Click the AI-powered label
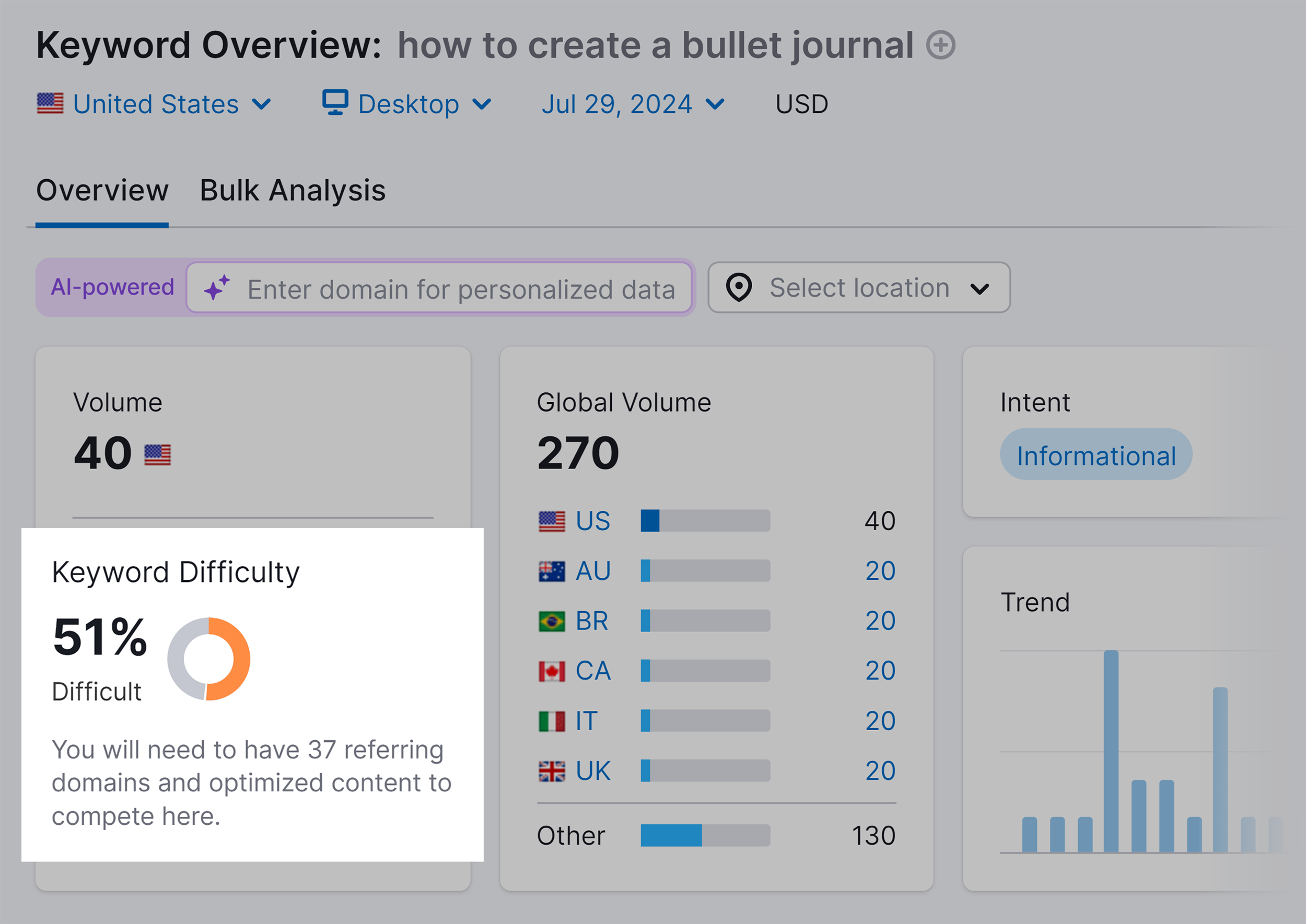This screenshot has height=924, width=1306. pyautogui.click(x=112, y=287)
